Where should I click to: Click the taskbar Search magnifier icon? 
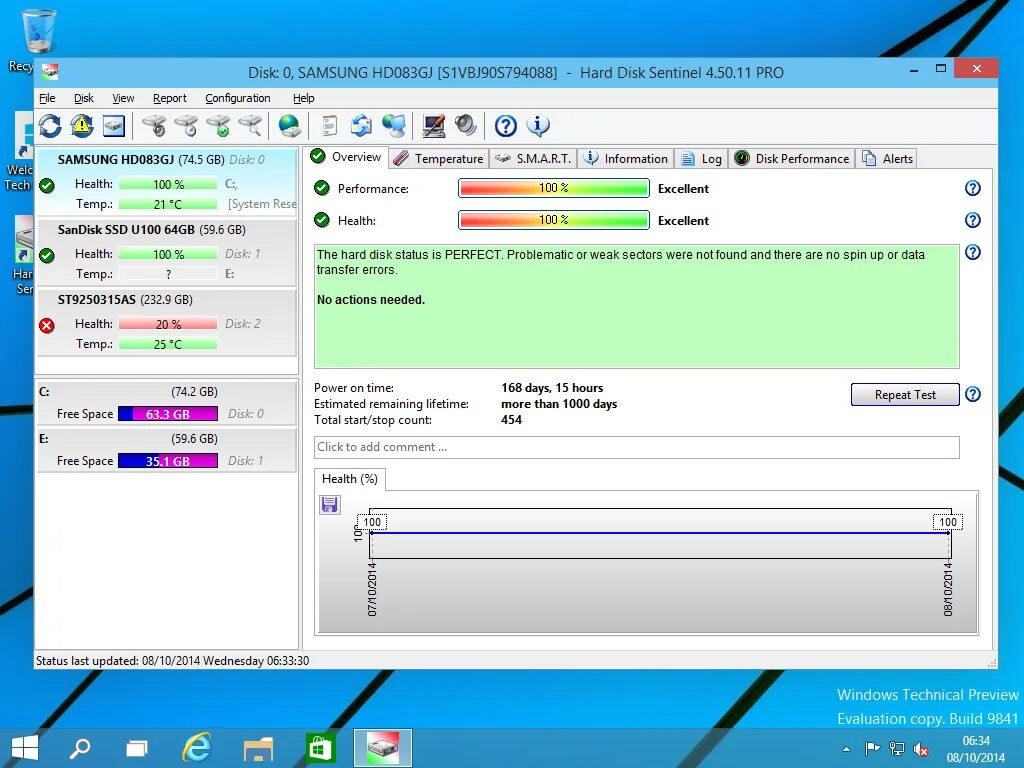80,748
